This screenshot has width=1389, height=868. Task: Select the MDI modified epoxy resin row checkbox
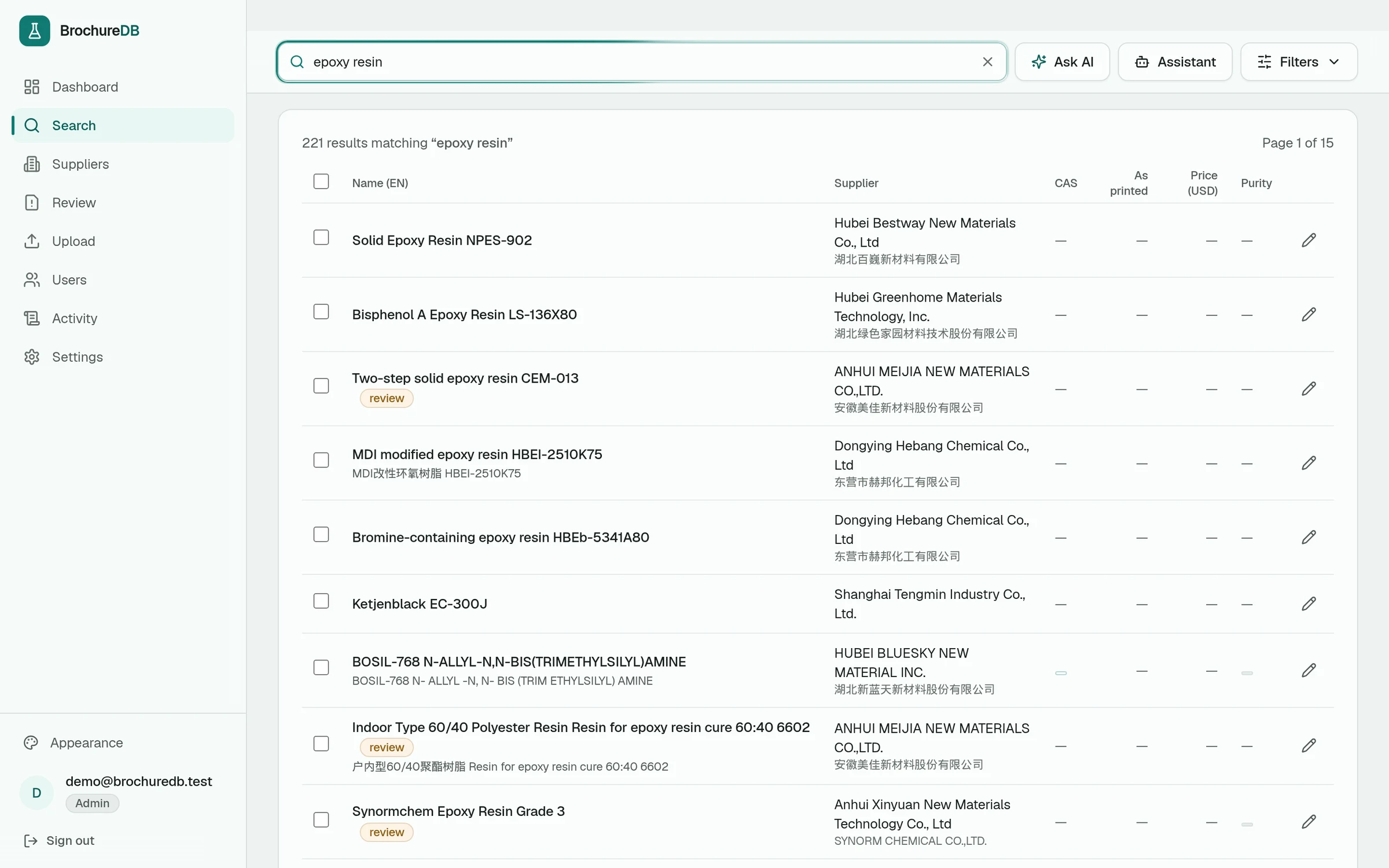tap(321, 461)
